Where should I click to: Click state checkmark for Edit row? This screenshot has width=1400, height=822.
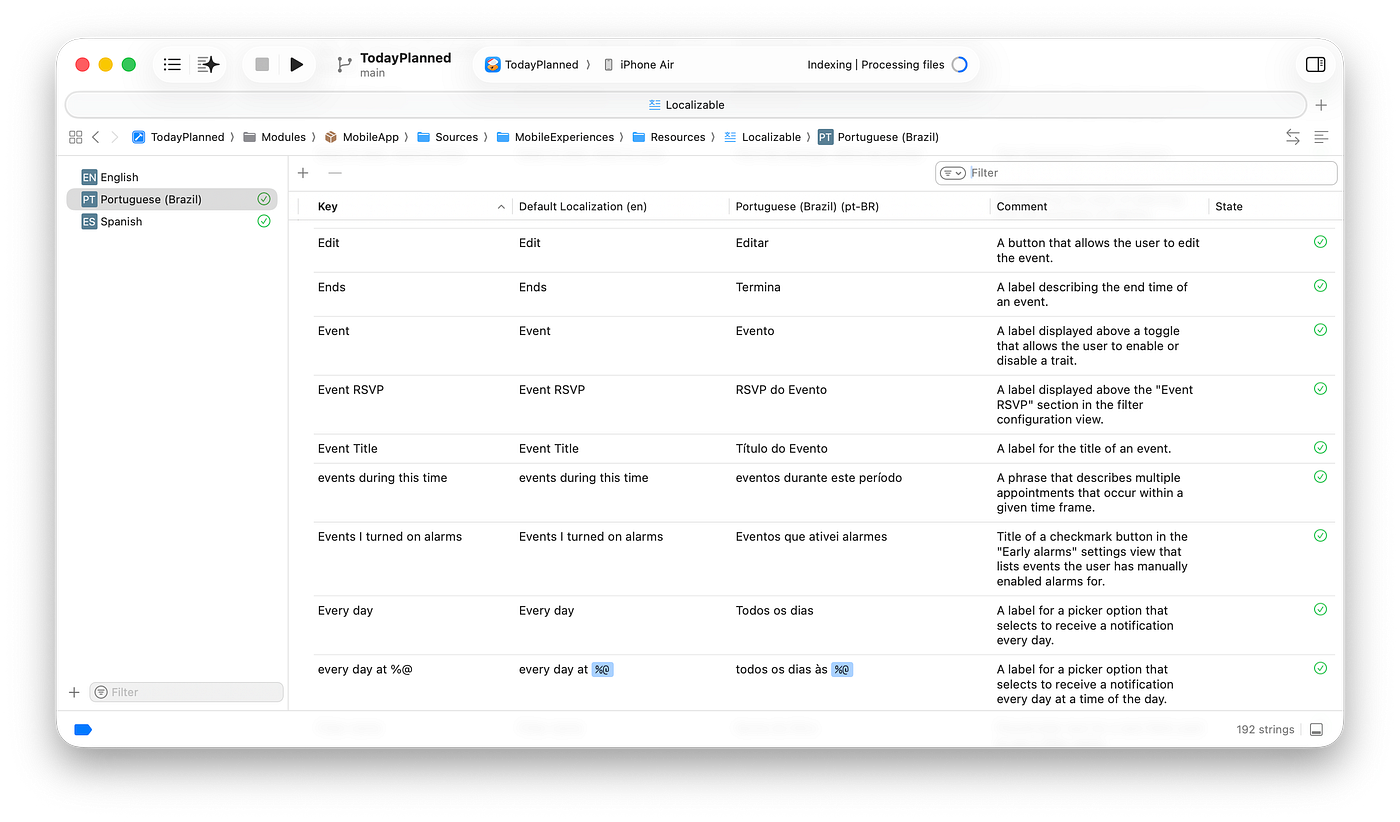pos(1320,242)
